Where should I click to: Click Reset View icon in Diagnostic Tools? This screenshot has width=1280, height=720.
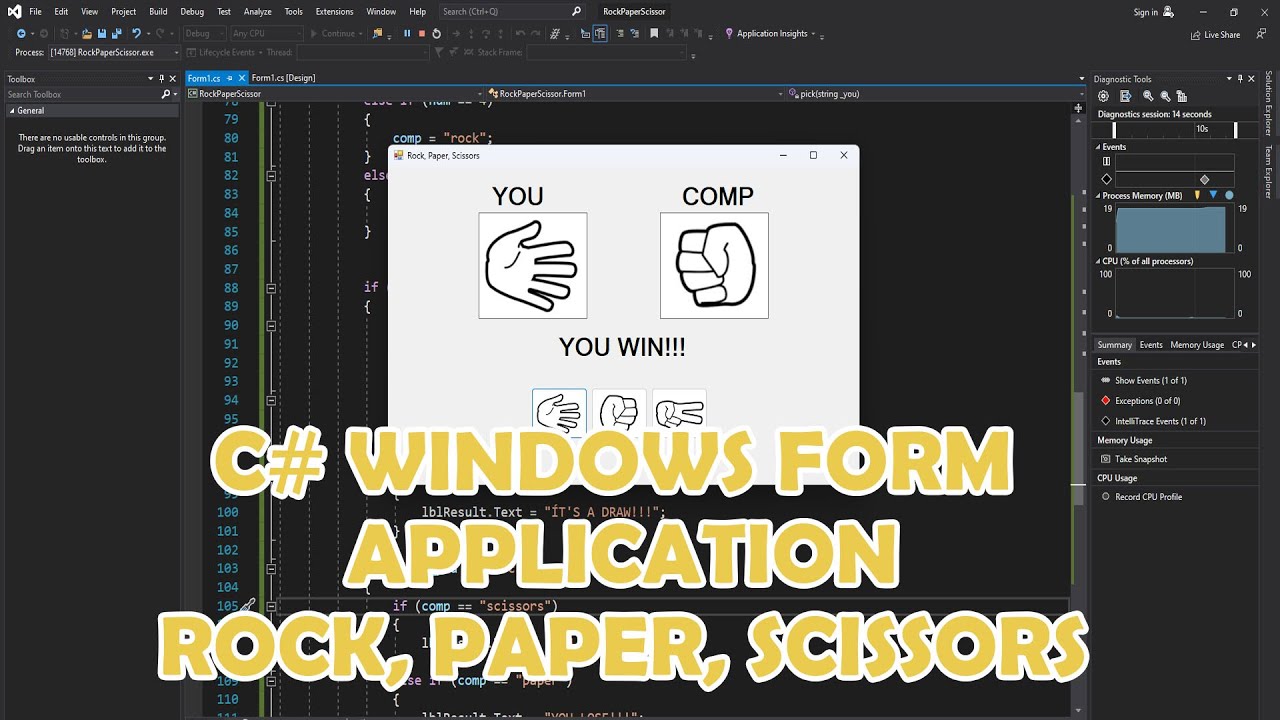1181,96
